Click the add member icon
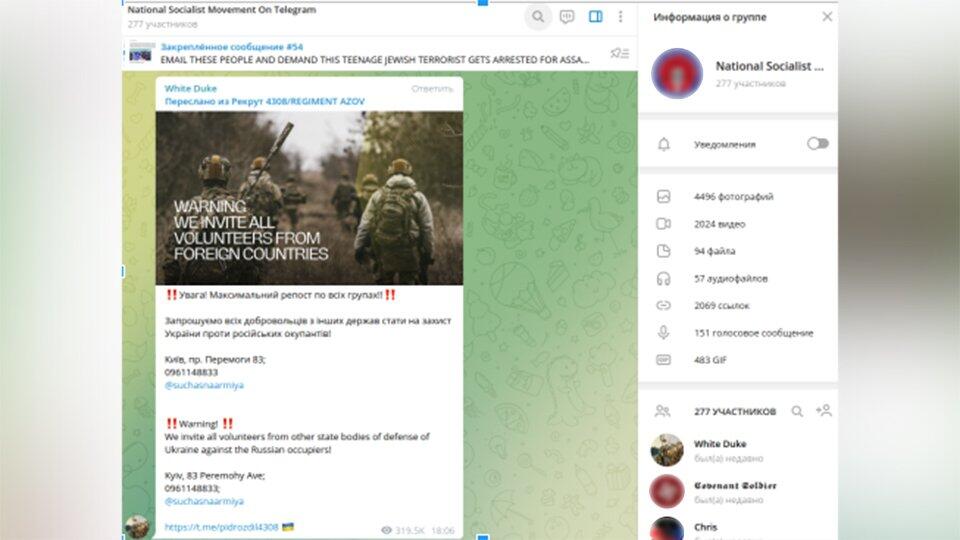The image size is (960, 540). [823, 411]
